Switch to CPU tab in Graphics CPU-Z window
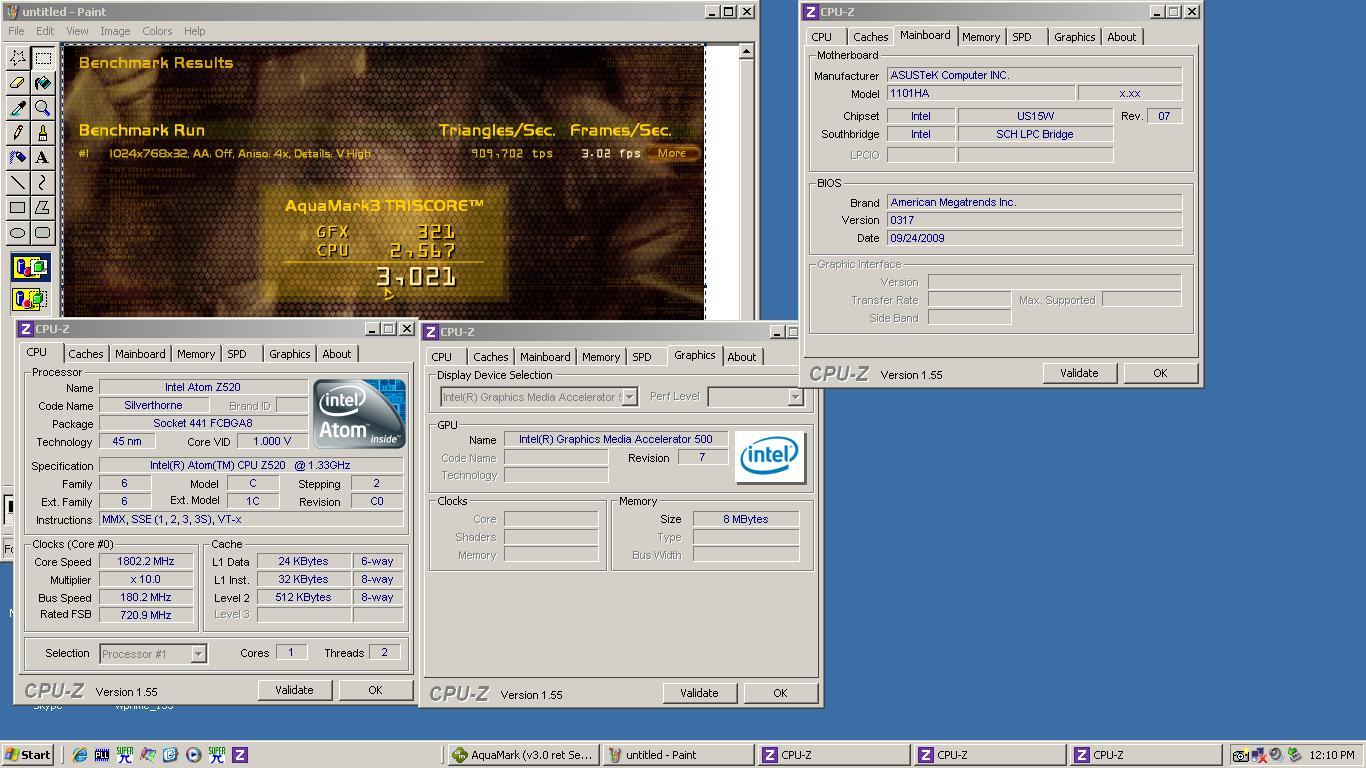Image resolution: width=1366 pixels, height=768 pixels. pos(441,357)
